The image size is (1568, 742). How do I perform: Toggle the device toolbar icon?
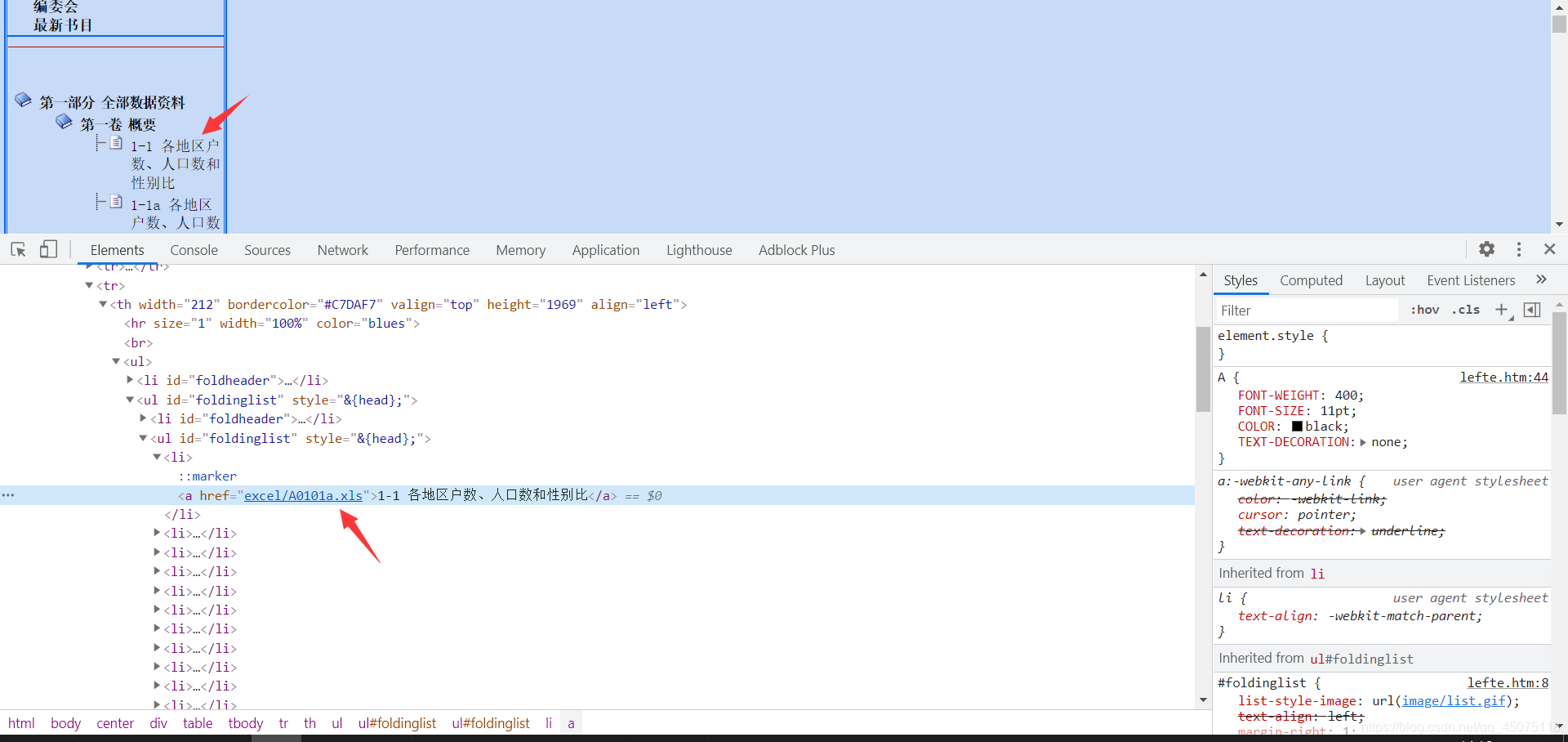point(49,249)
